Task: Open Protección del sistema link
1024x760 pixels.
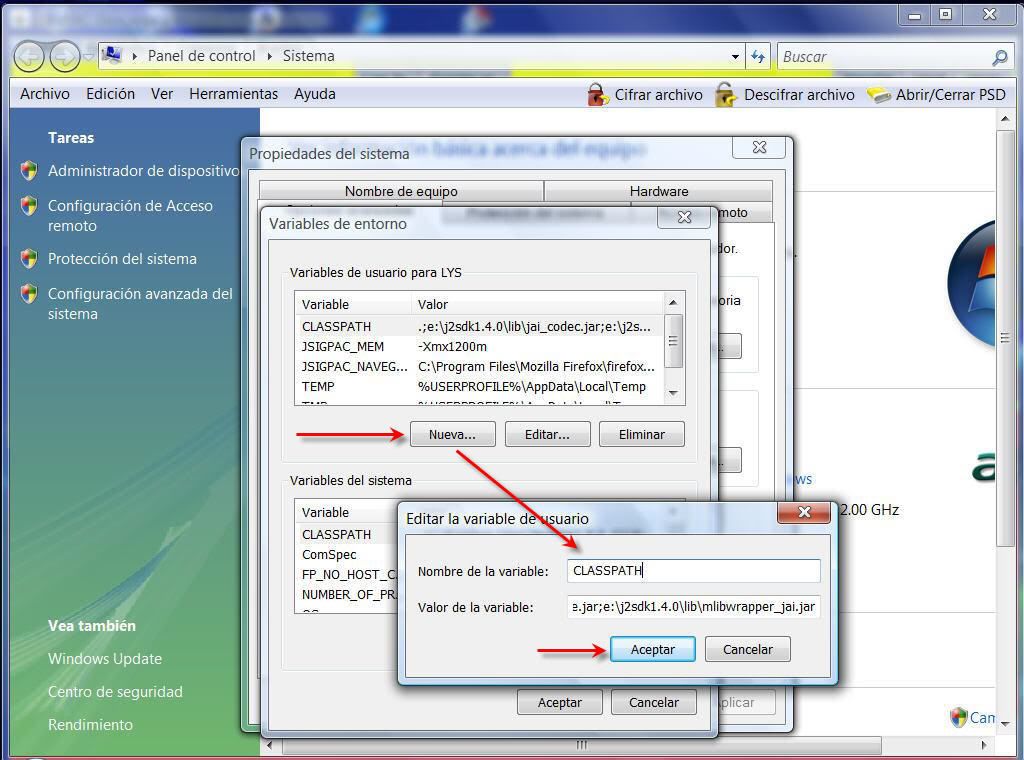Action: [x=122, y=259]
